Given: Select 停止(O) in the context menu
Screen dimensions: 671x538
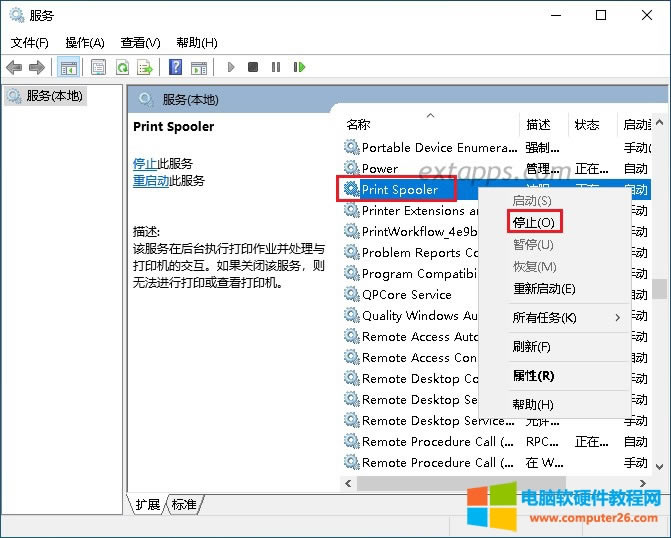Looking at the screenshot, I should point(533,222).
